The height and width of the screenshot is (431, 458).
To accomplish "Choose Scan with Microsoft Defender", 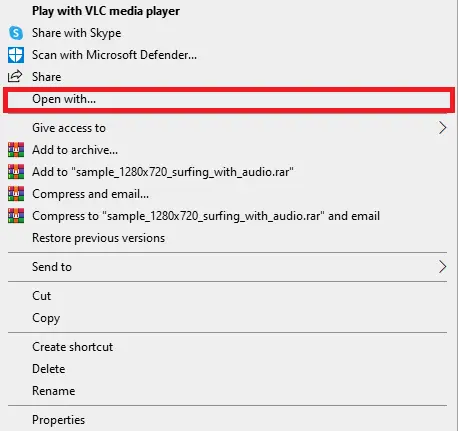I will click(x=114, y=55).
